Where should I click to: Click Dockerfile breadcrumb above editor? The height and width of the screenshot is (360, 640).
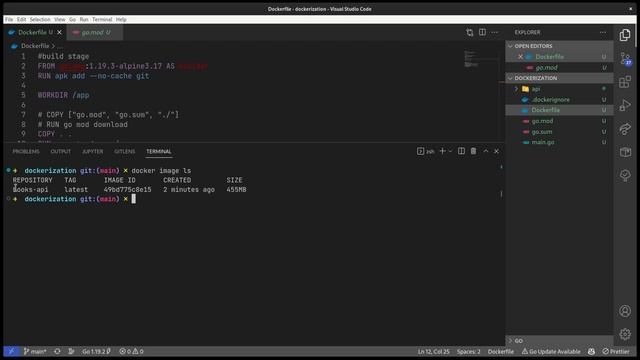click(x=35, y=46)
